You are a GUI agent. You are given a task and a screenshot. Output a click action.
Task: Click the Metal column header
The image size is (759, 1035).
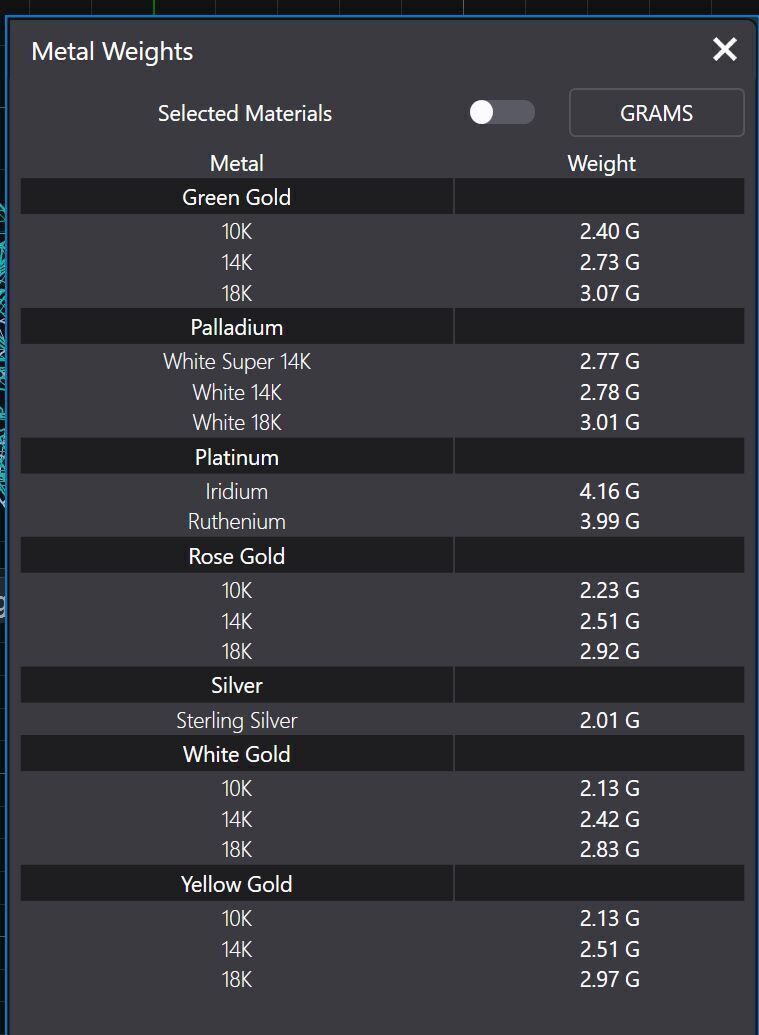(237, 163)
